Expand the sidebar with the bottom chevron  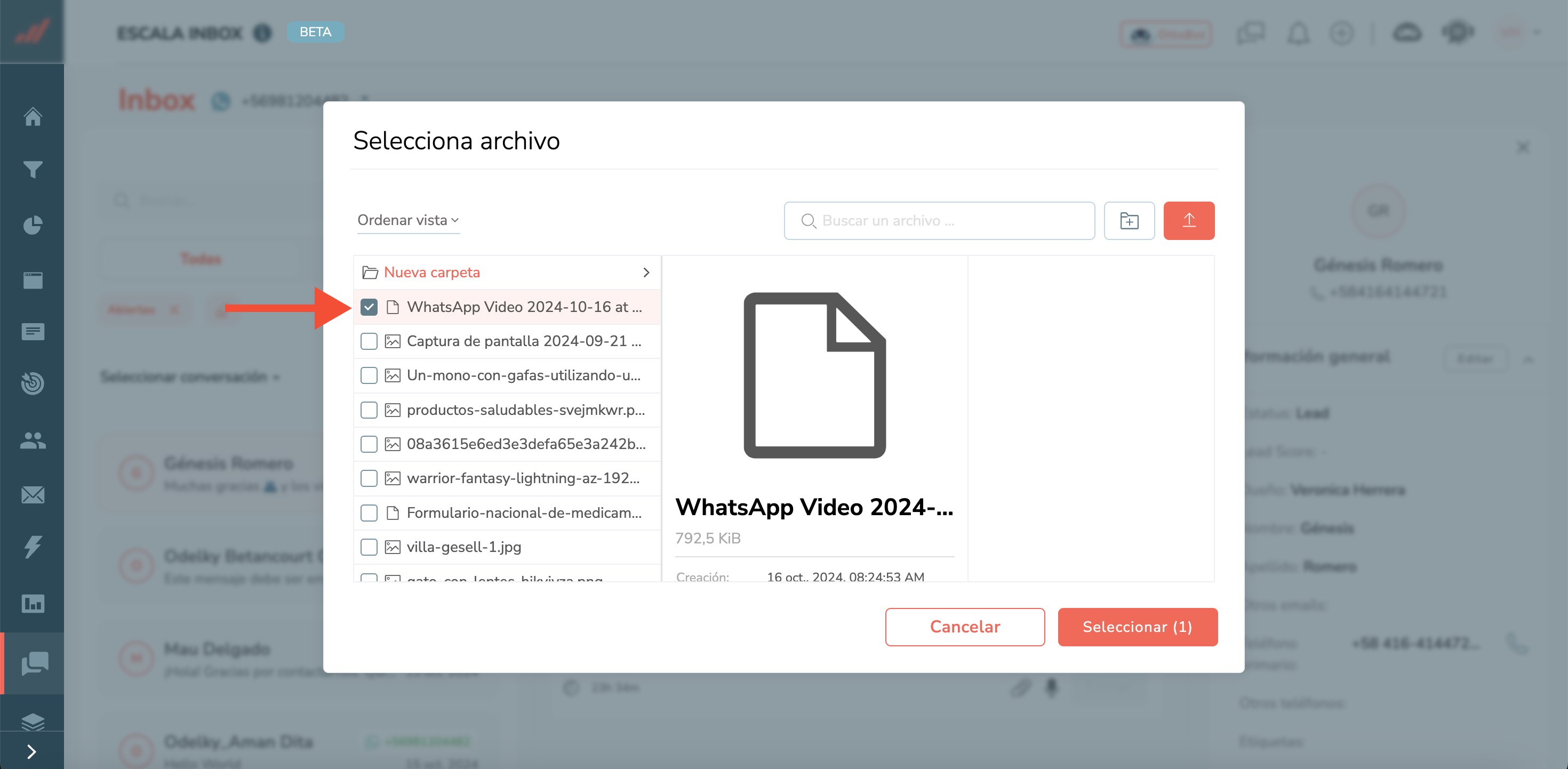pyautogui.click(x=31, y=752)
